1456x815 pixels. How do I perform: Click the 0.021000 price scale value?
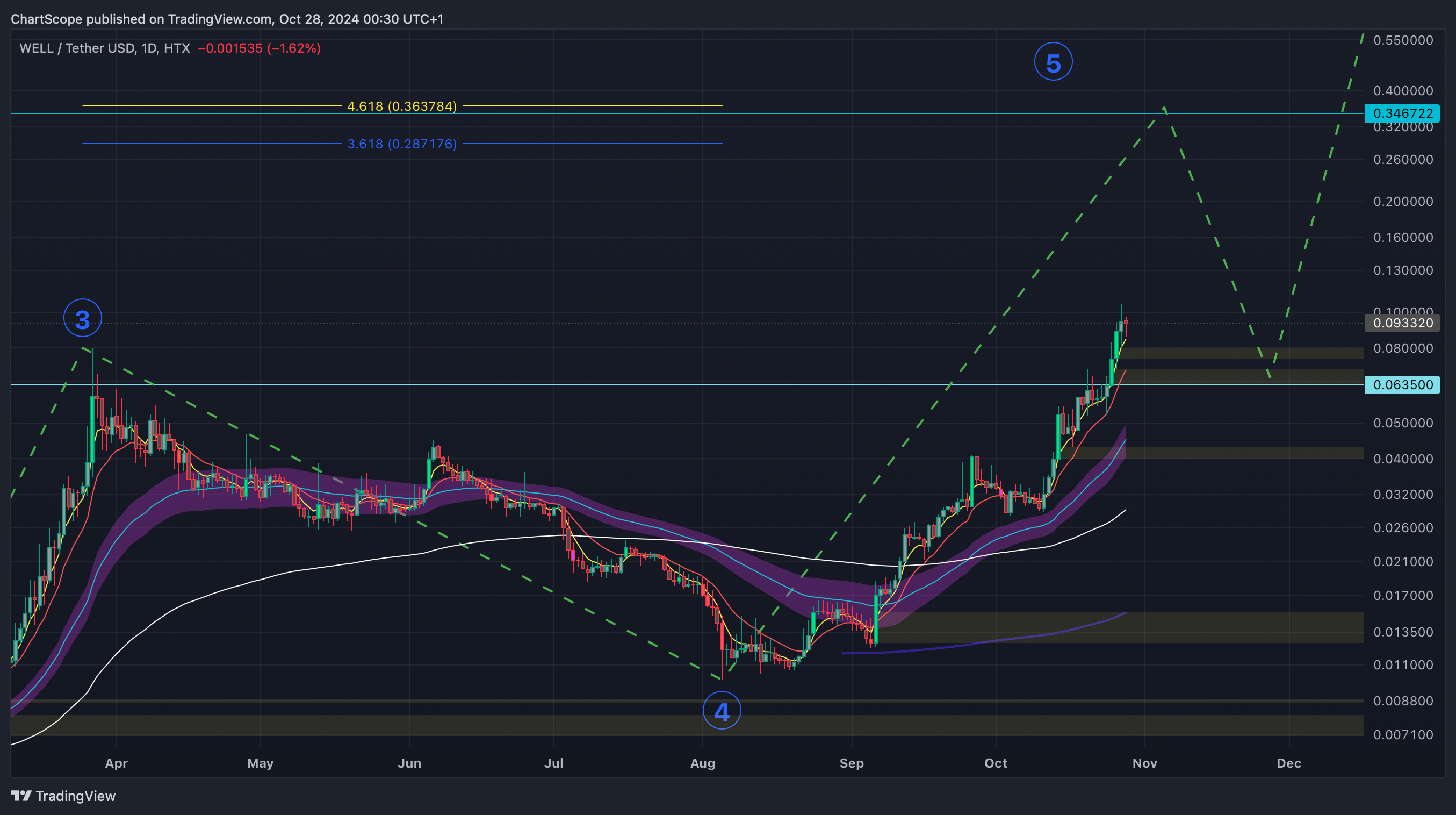point(1403,562)
